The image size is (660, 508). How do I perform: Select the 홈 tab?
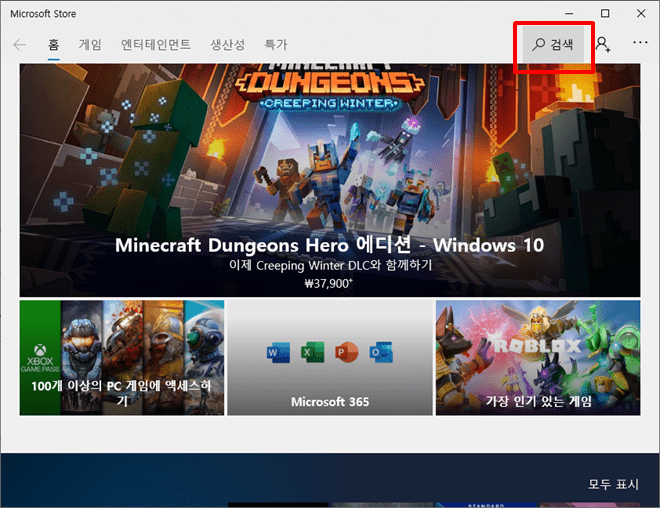tap(53, 45)
